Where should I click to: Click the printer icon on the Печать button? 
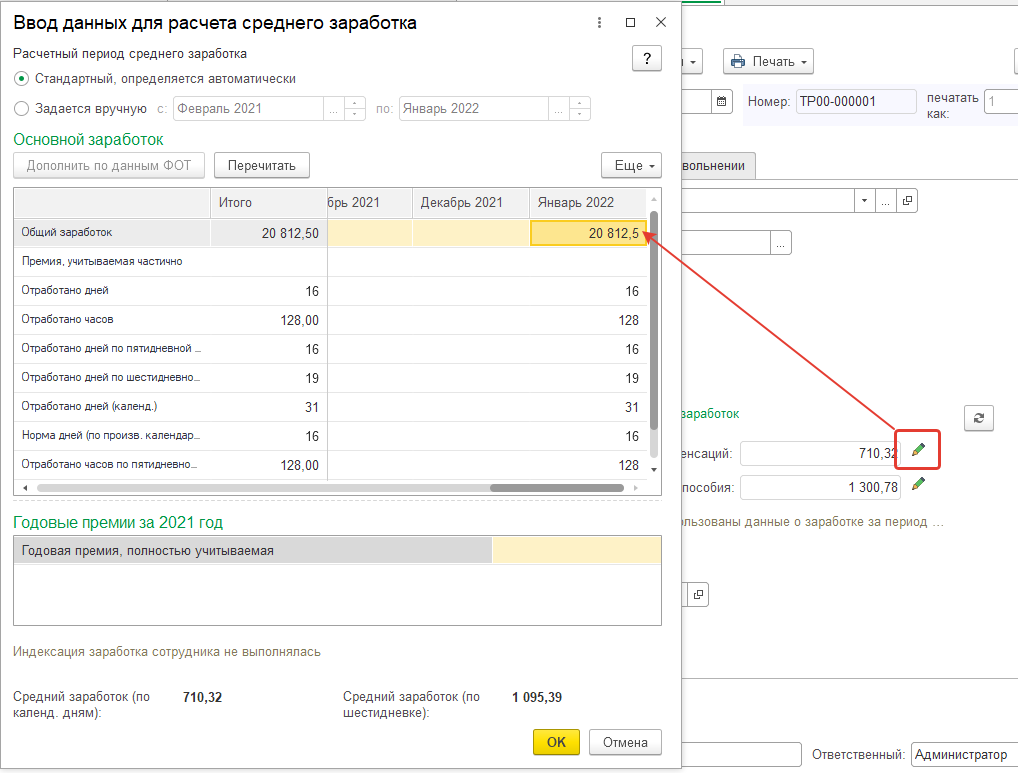point(738,62)
